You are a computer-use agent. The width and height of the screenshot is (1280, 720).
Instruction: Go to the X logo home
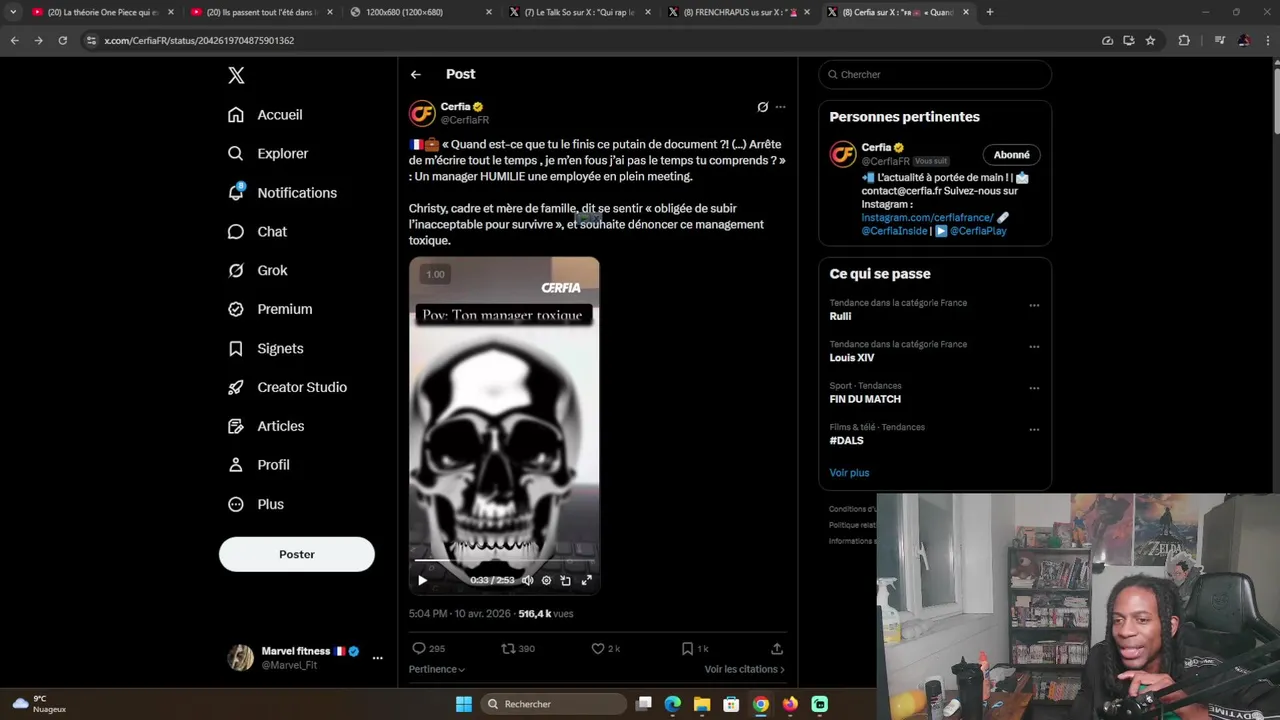(236, 75)
